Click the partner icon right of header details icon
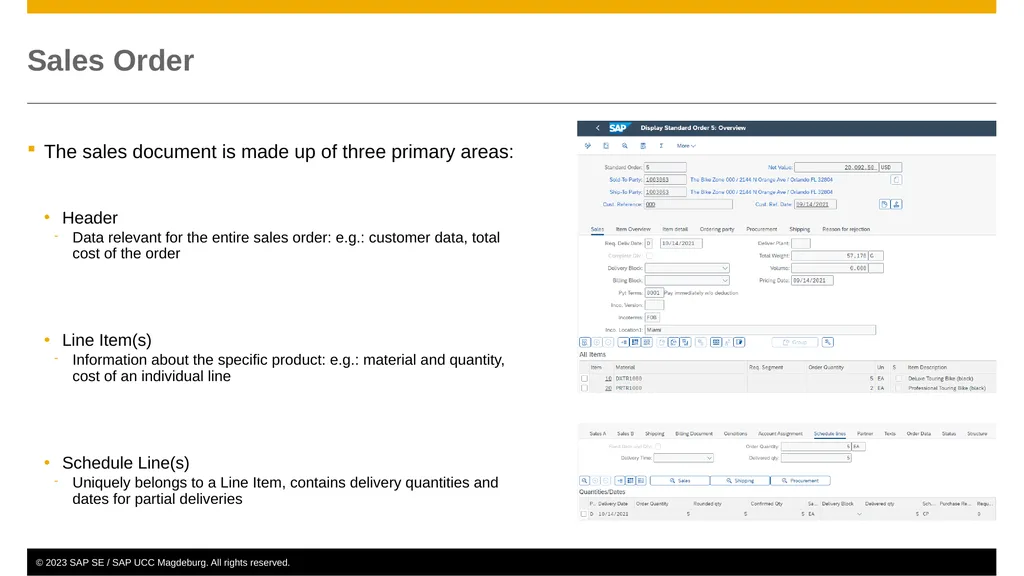 (897, 204)
